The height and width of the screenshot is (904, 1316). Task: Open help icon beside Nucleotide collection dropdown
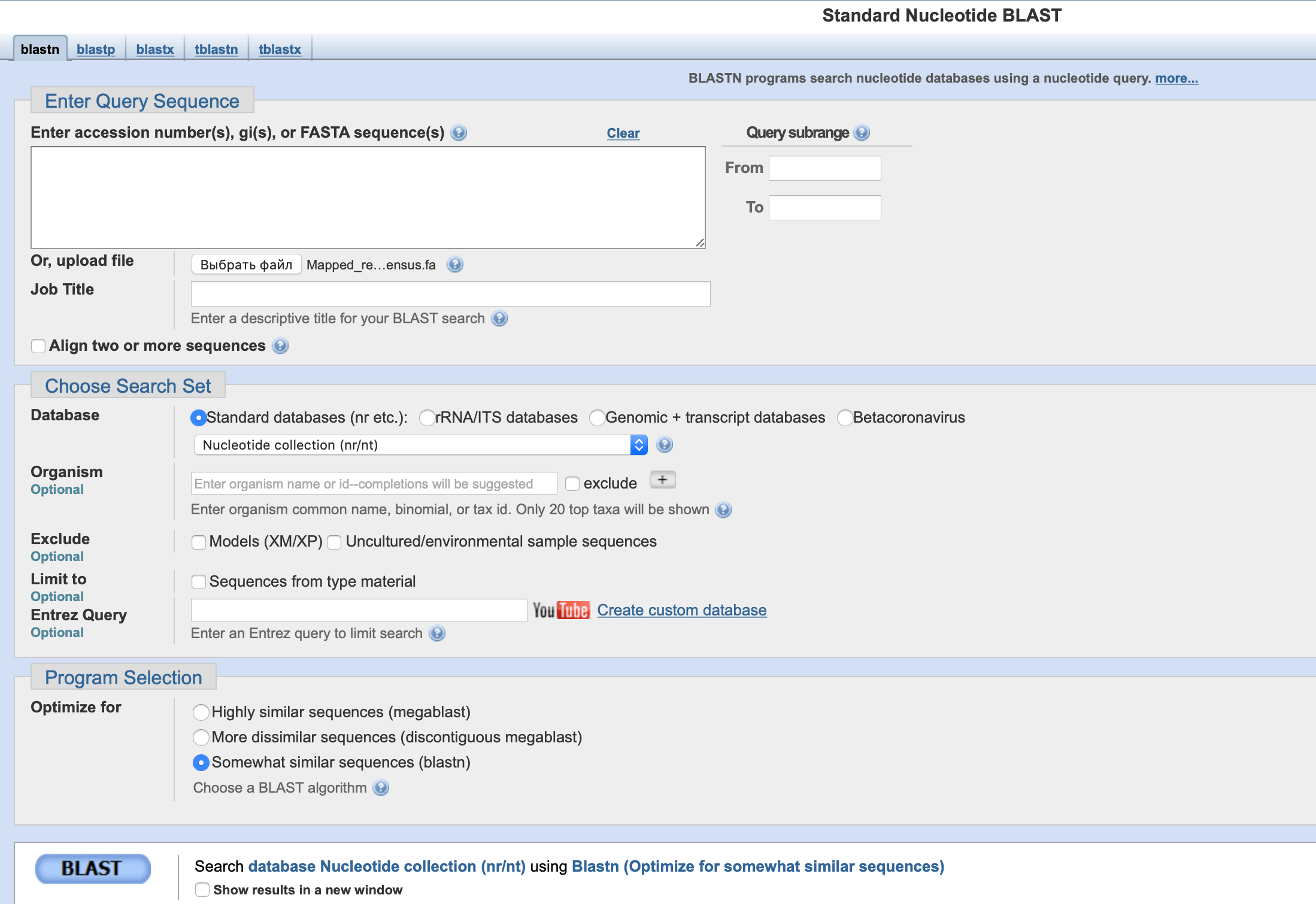[665, 445]
